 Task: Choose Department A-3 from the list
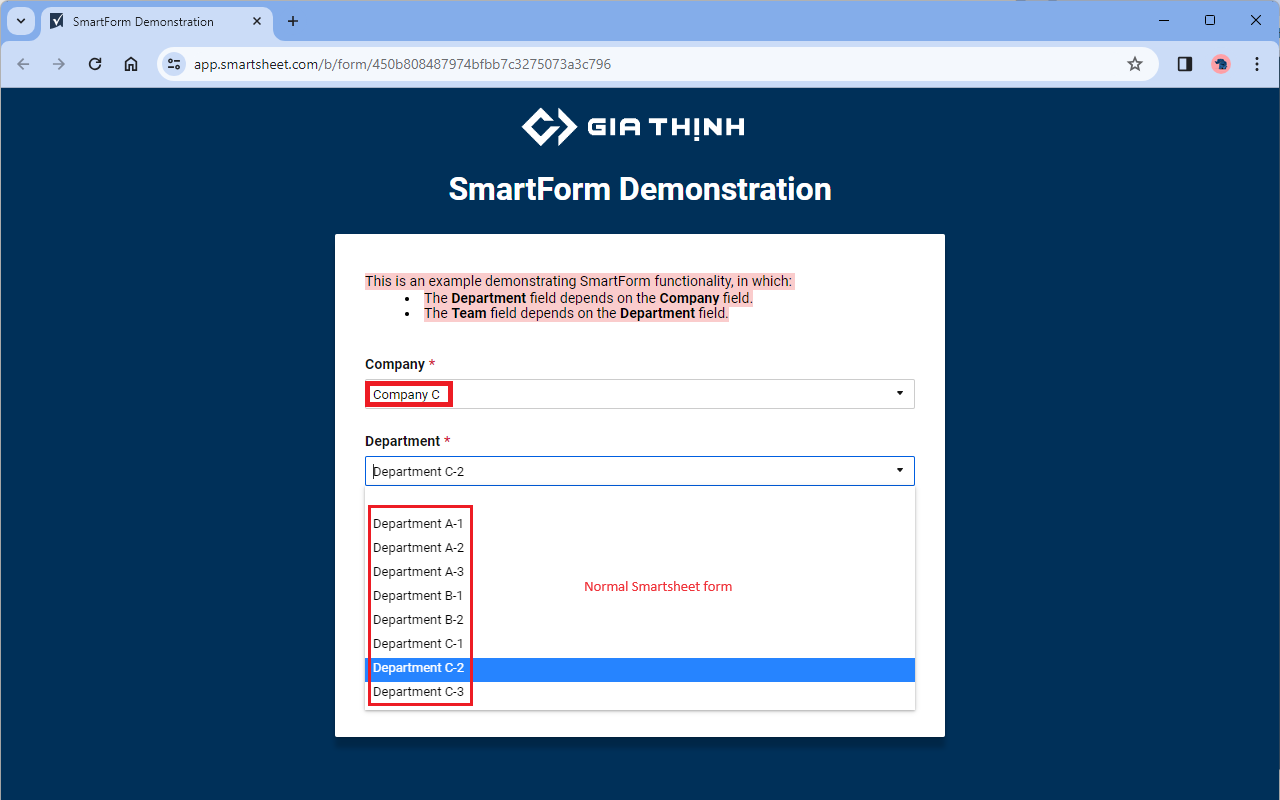click(640, 572)
